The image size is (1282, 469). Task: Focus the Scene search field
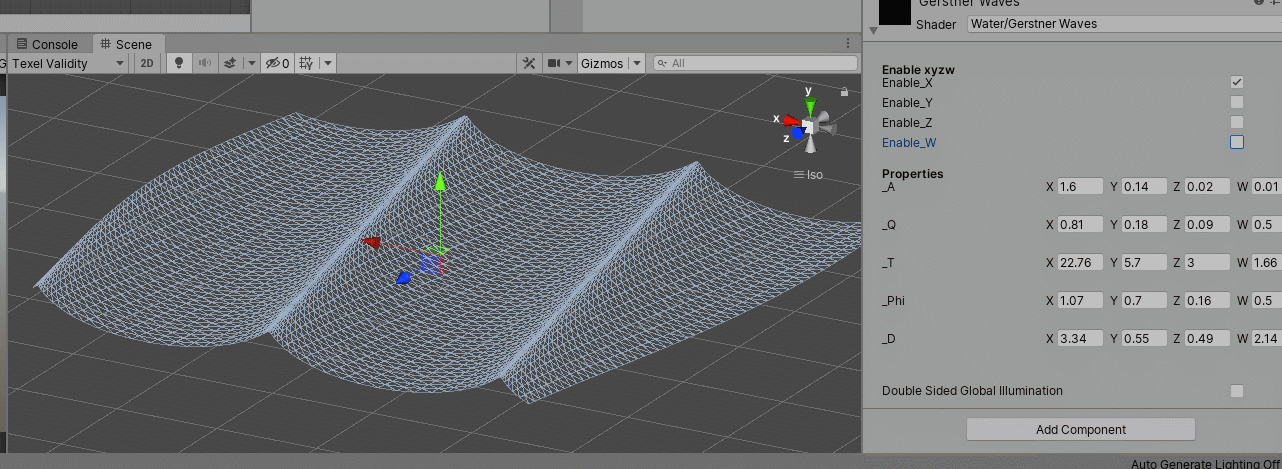[755, 63]
